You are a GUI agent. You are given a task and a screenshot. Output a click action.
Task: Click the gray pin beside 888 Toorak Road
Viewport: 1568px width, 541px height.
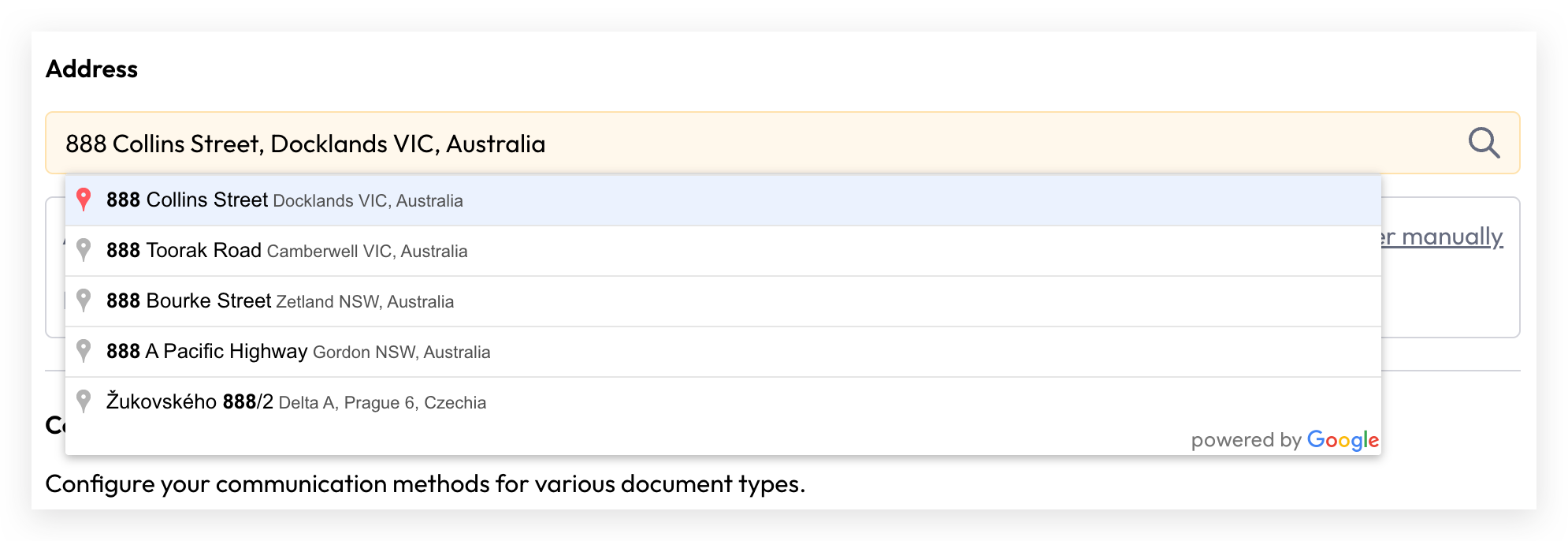tap(84, 250)
